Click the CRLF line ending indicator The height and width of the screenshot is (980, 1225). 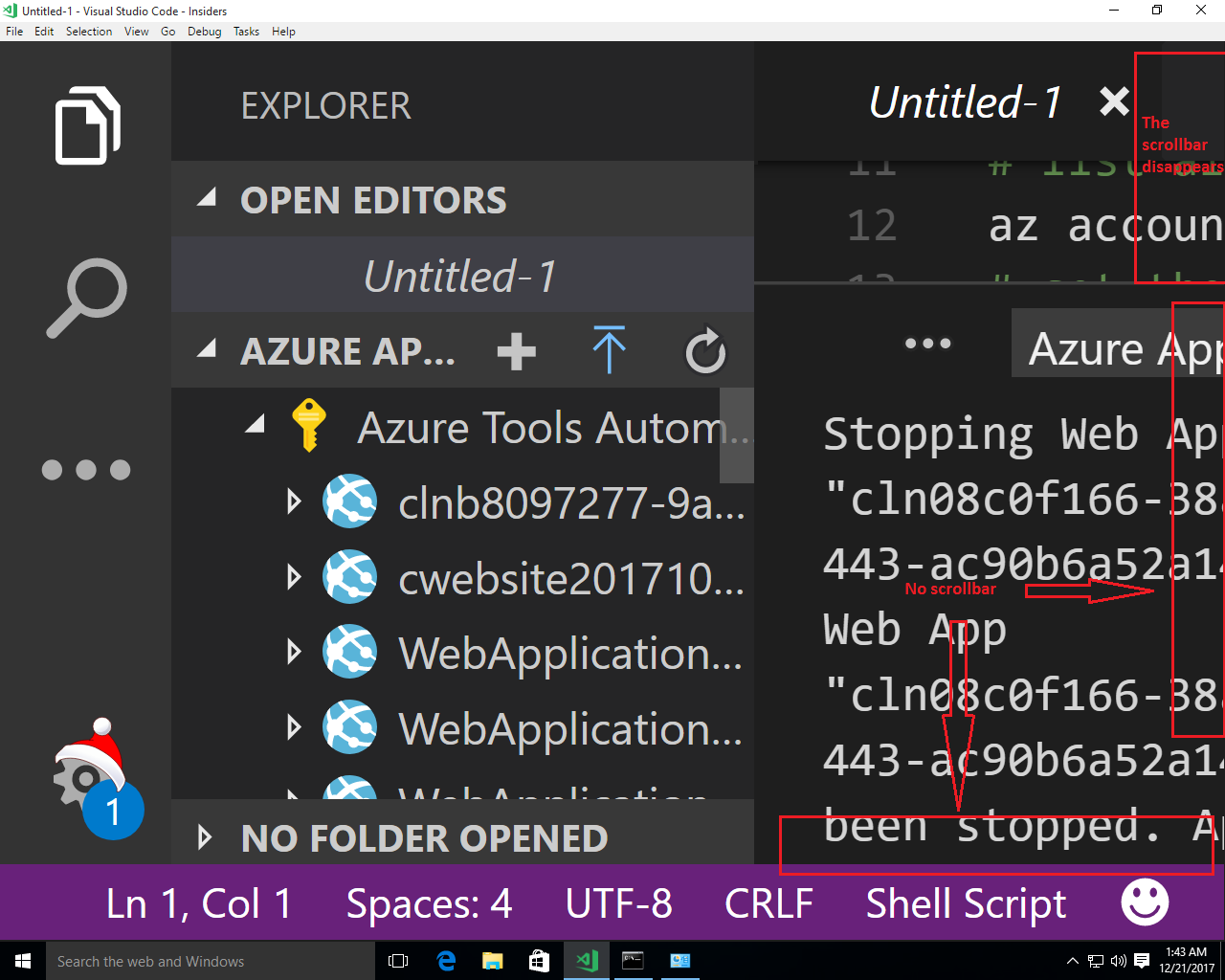(768, 902)
